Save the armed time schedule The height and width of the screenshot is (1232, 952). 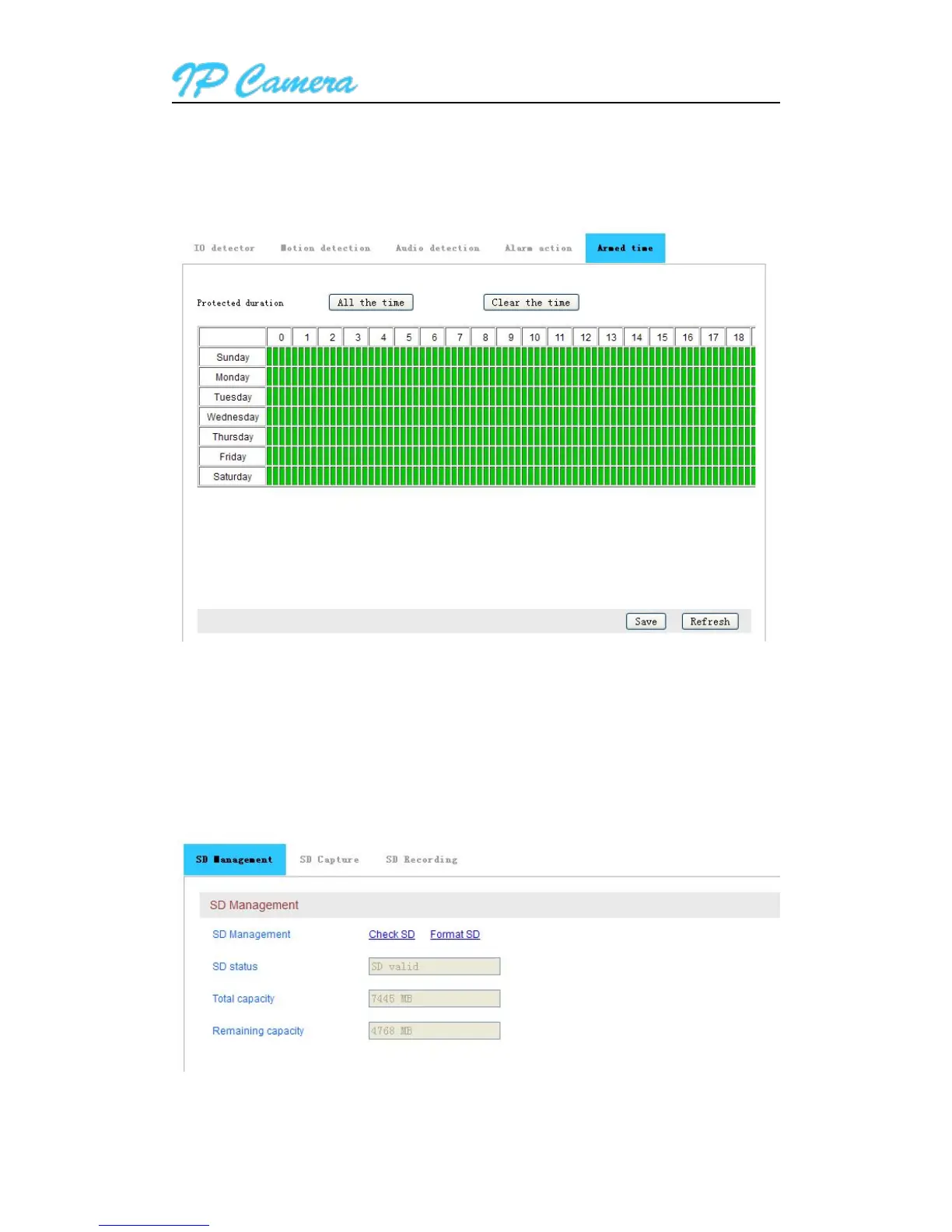pos(646,621)
